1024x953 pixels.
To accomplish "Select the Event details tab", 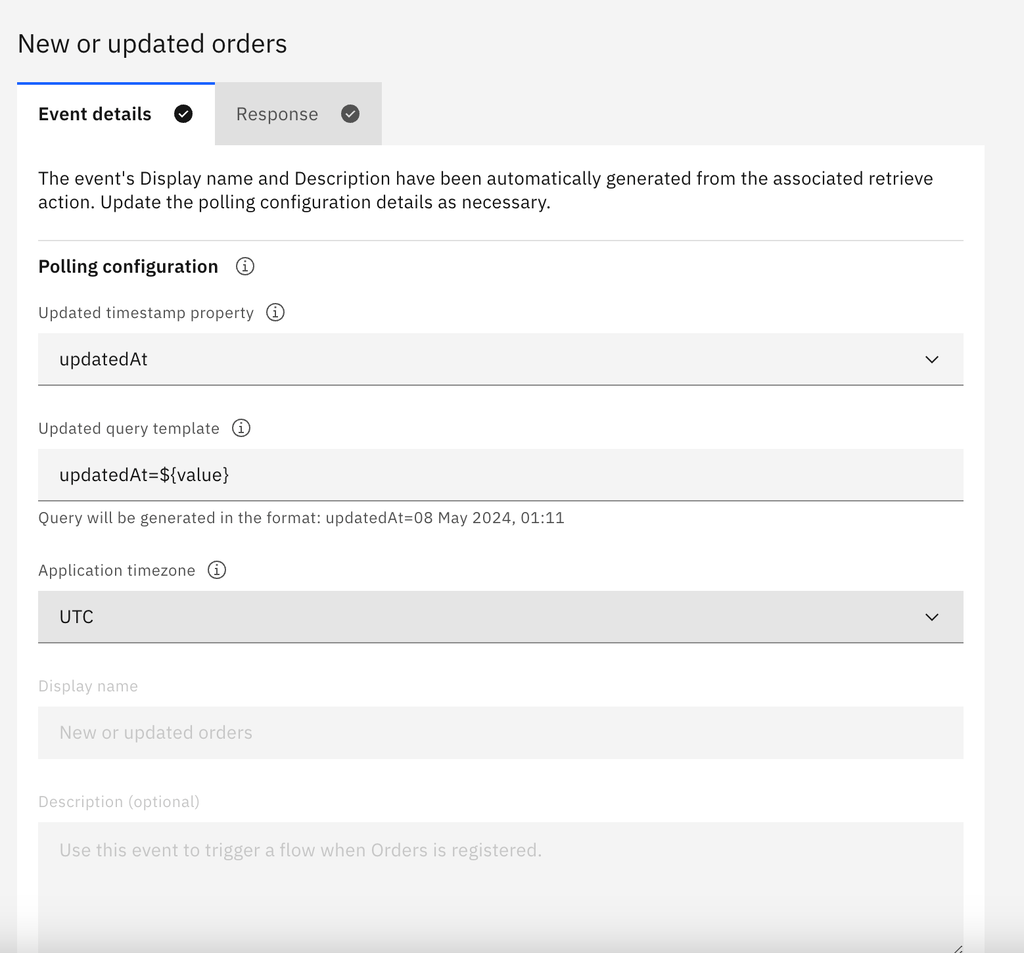I will (x=116, y=114).
